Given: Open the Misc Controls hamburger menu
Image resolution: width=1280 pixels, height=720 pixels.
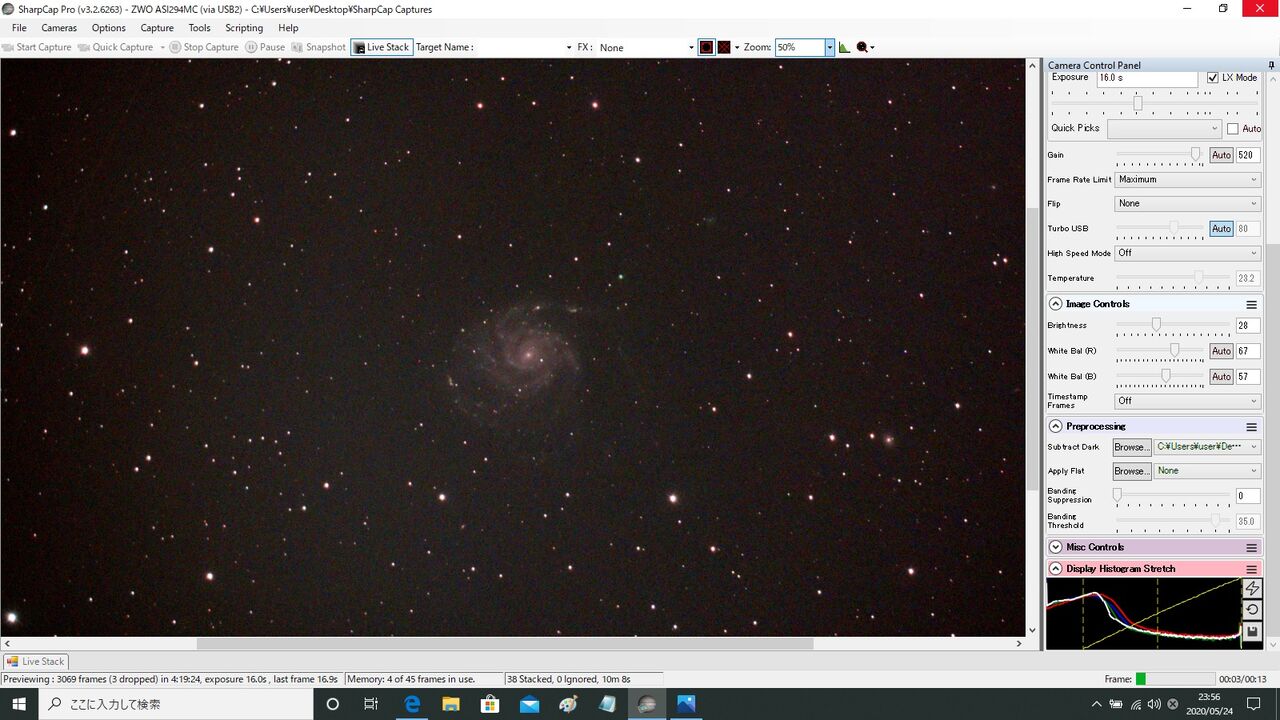Looking at the screenshot, I should click(x=1251, y=547).
